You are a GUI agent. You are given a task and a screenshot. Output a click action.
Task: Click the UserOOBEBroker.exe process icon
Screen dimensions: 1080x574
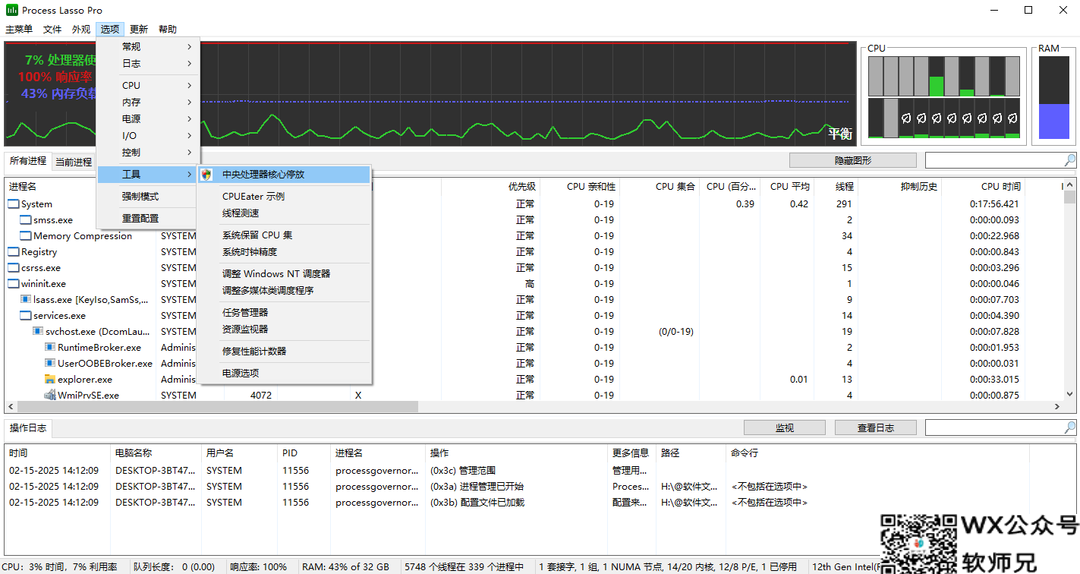click(50, 363)
